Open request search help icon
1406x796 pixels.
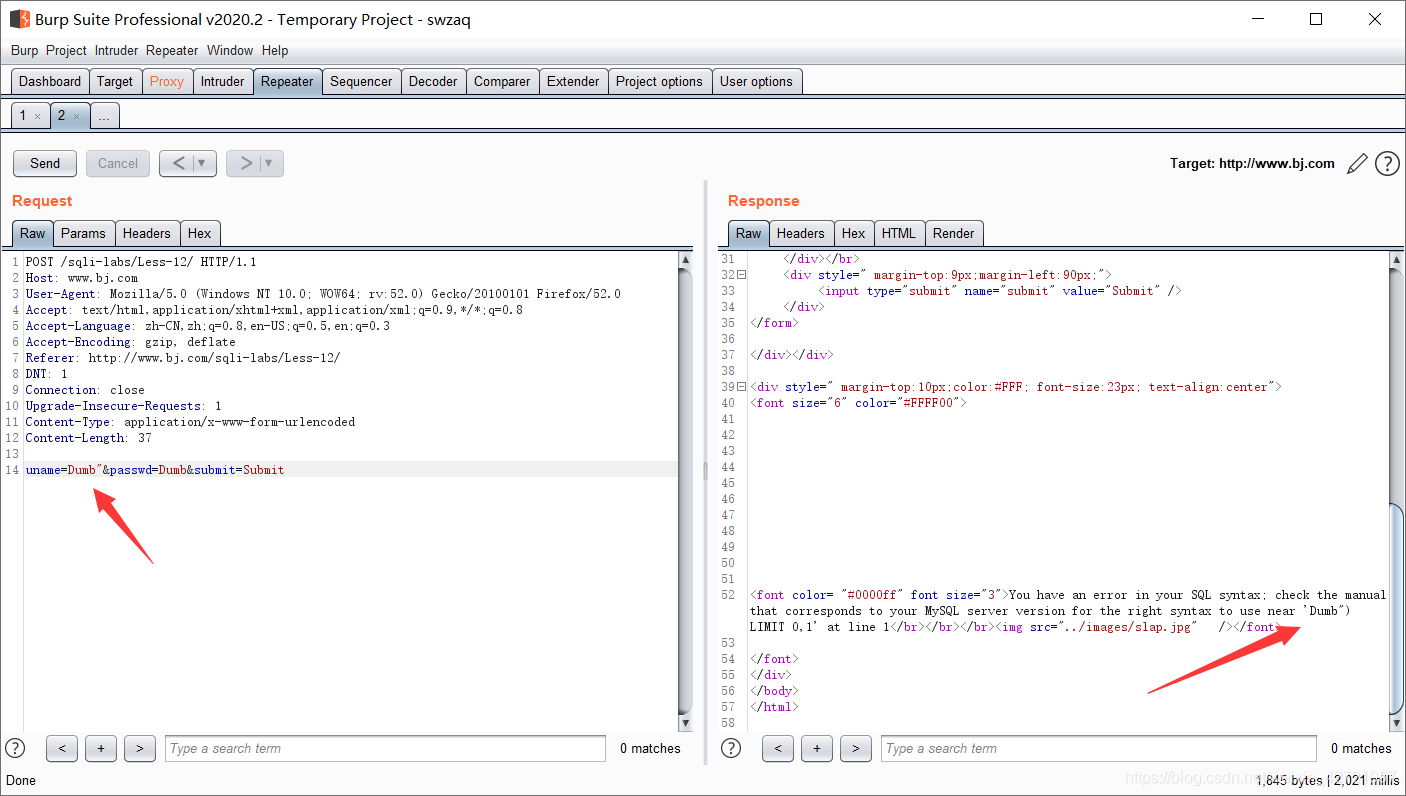(15, 748)
